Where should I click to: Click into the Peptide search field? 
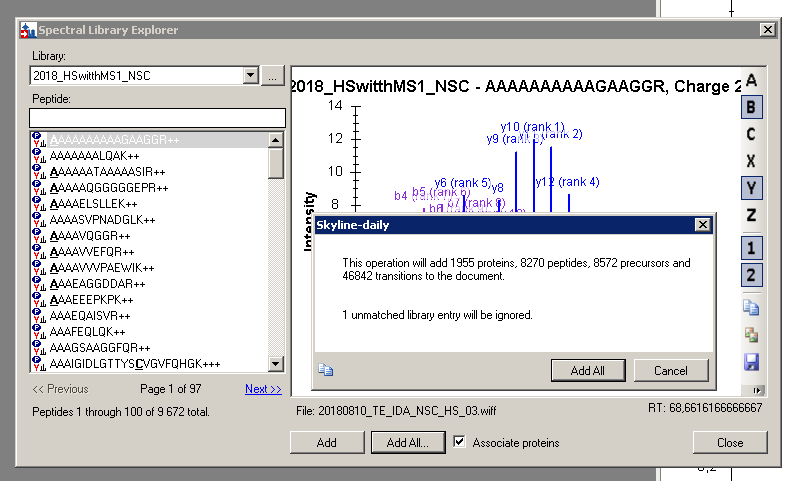point(156,118)
